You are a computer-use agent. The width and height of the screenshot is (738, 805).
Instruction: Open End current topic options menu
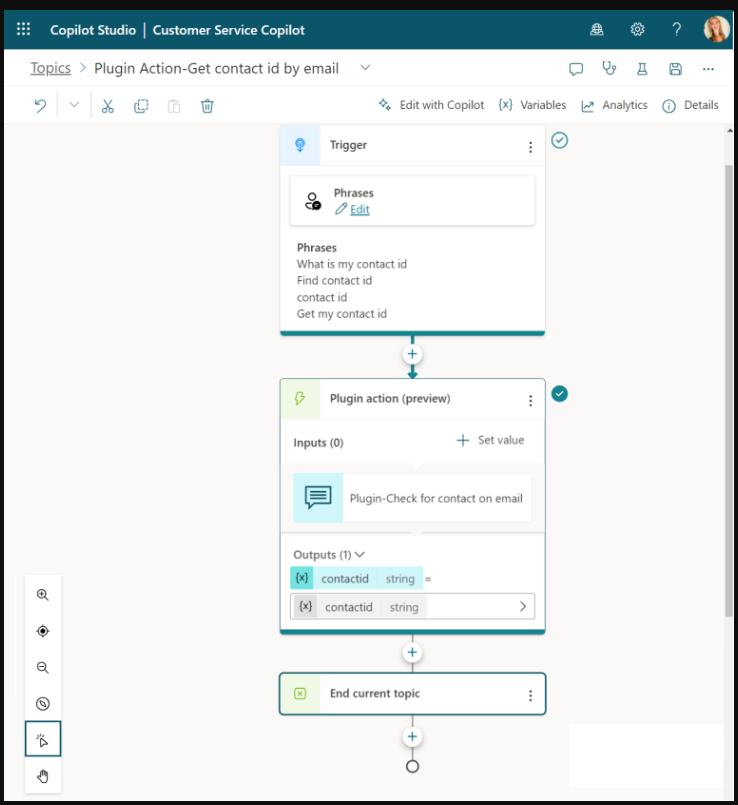pyautogui.click(x=531, y=696)
